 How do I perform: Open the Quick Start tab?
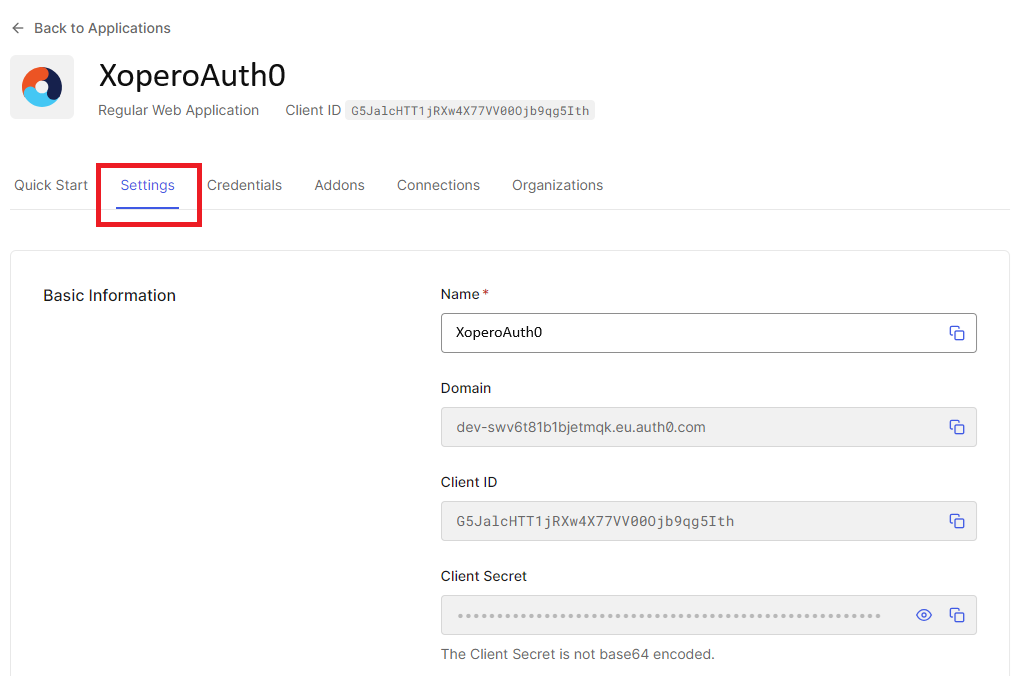pyautogui.click(x=51, y=185)
